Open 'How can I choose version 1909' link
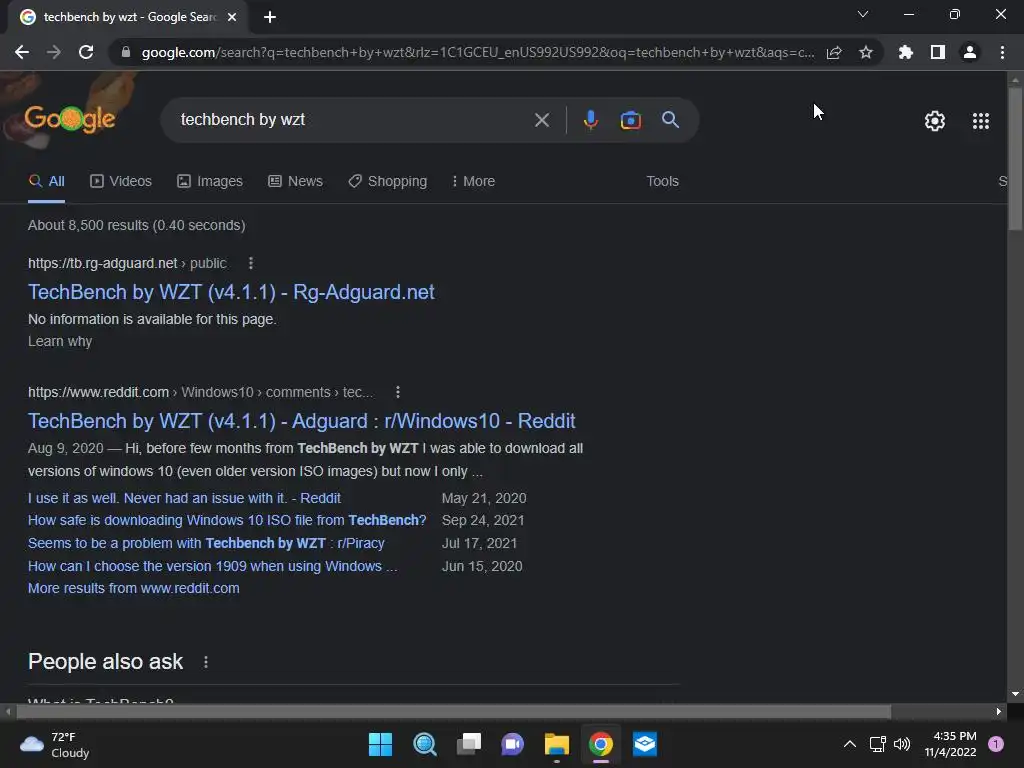 click(x=213, y=566)
